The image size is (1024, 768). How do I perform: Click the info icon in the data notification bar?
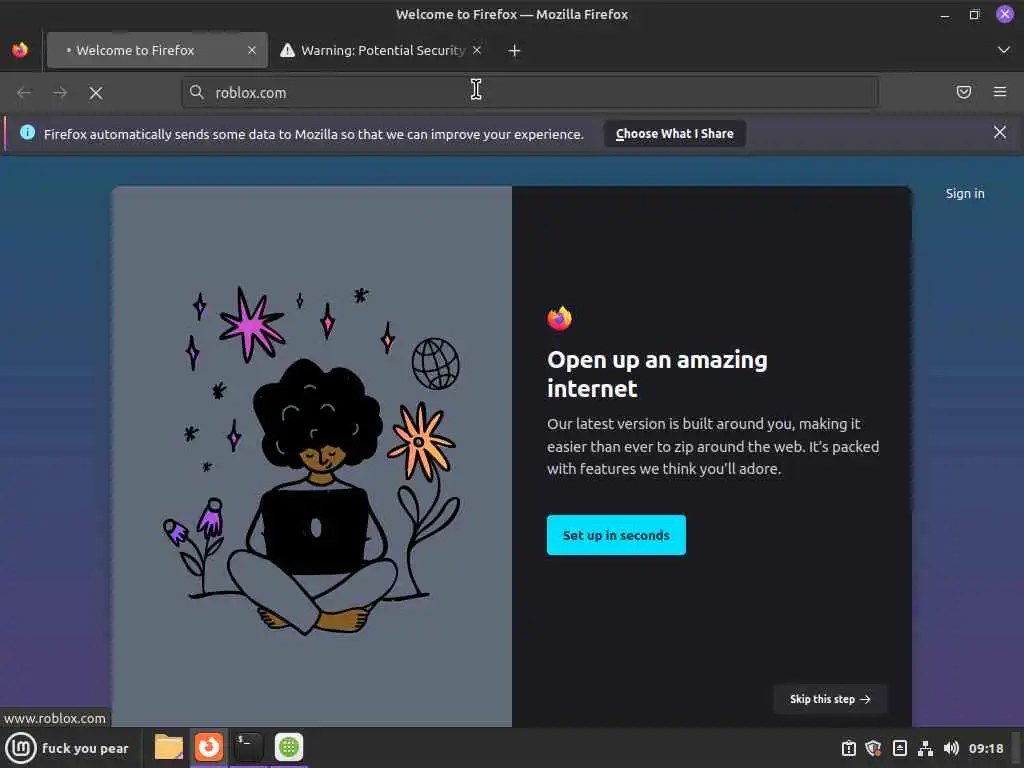click(x=27, y=133)
